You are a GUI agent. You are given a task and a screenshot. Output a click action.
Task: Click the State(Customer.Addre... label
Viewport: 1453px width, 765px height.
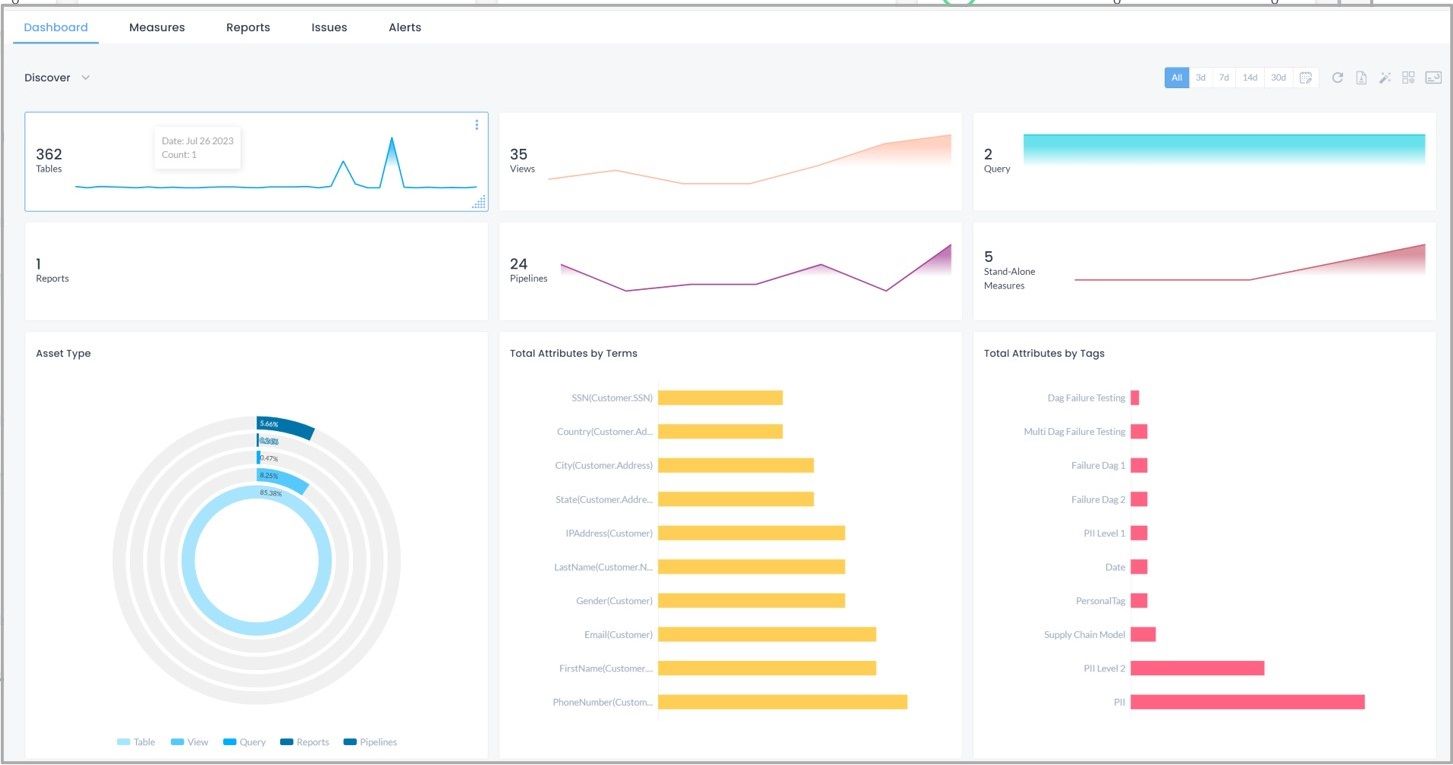coord(603,499)
